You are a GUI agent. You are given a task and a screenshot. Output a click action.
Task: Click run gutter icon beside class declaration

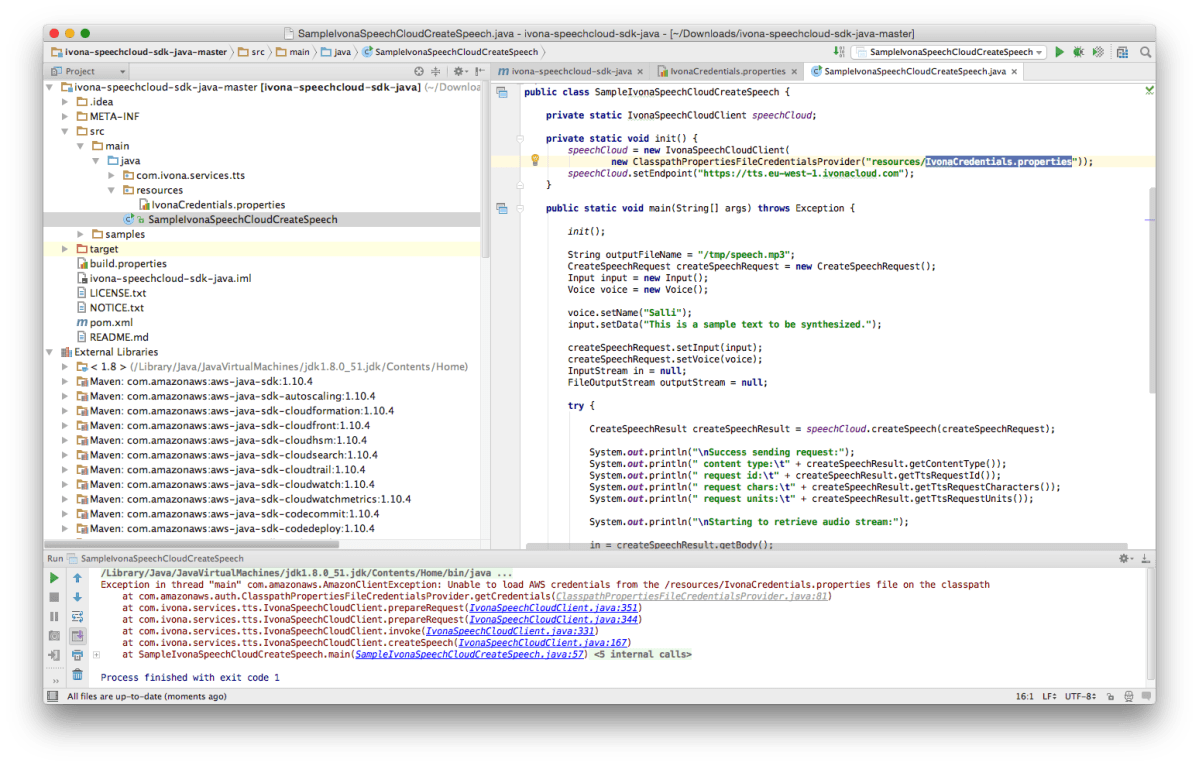(x=502, y=92)
